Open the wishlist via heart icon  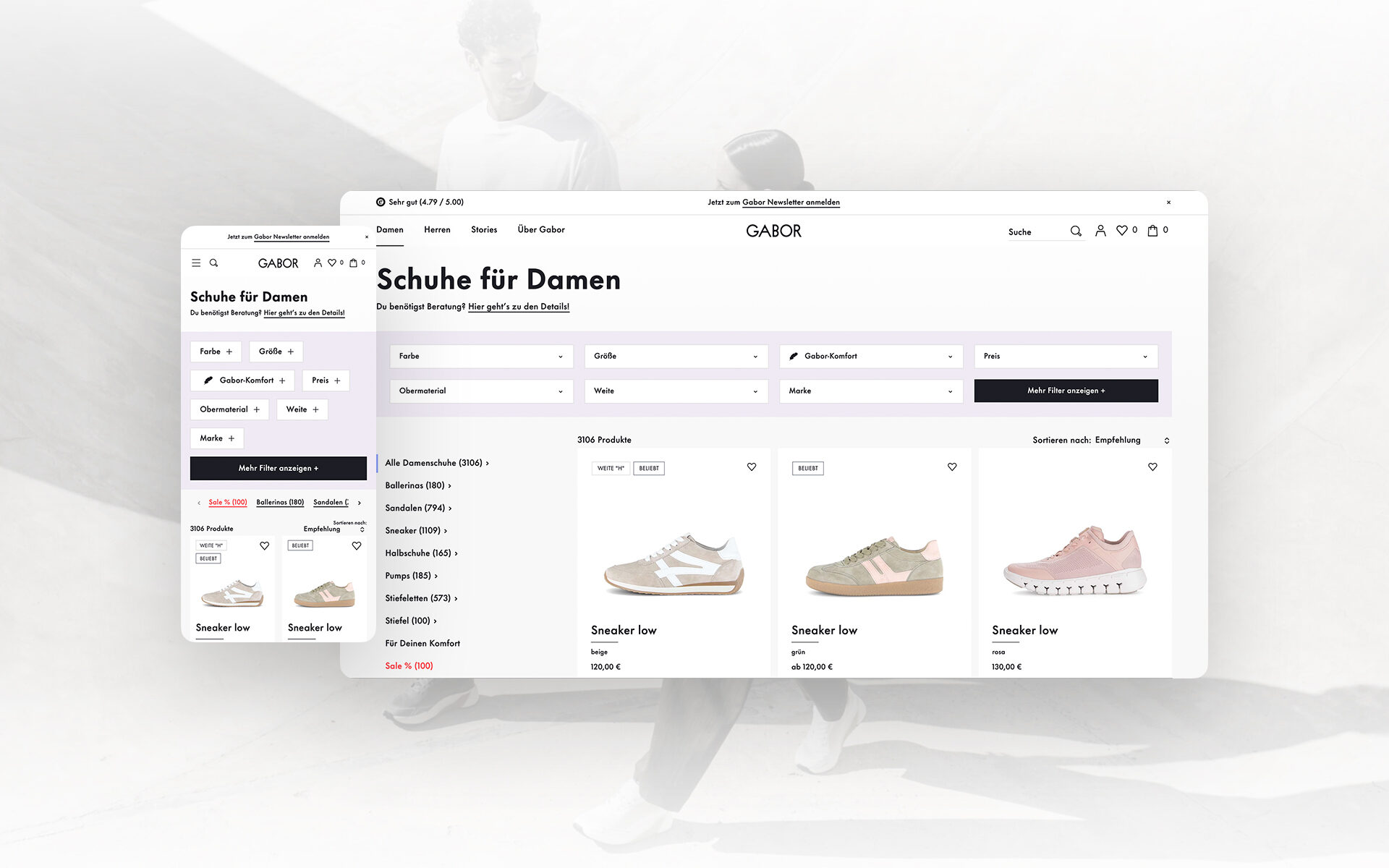[x=1123, y=230]
